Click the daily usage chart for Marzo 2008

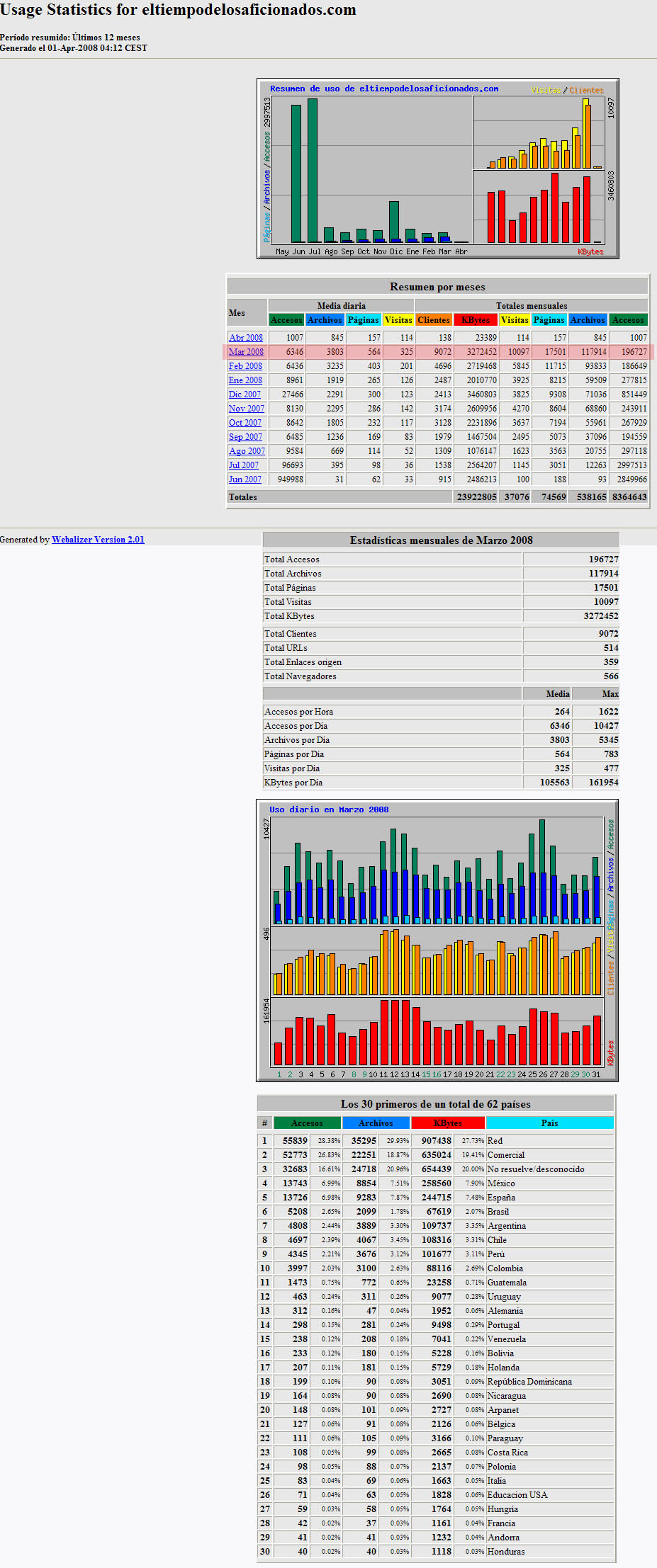pos(437,941)
